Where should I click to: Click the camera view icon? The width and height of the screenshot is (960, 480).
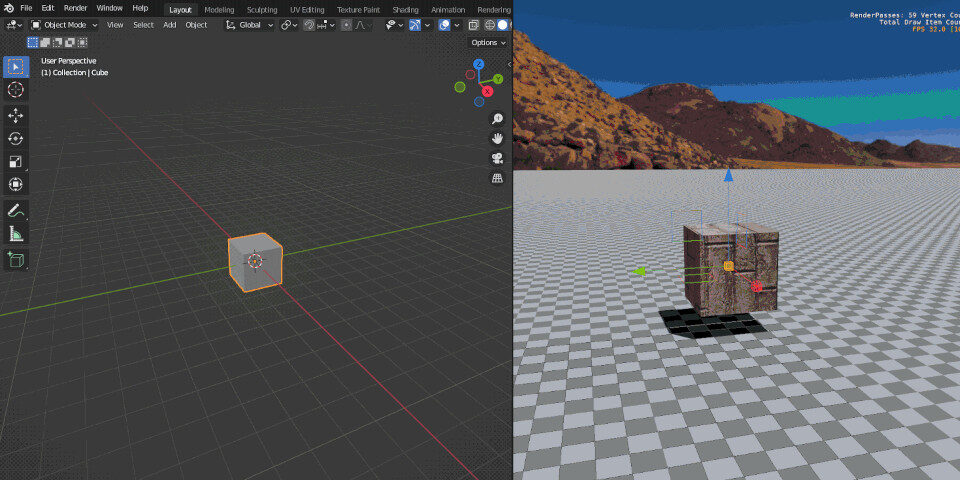497,159
